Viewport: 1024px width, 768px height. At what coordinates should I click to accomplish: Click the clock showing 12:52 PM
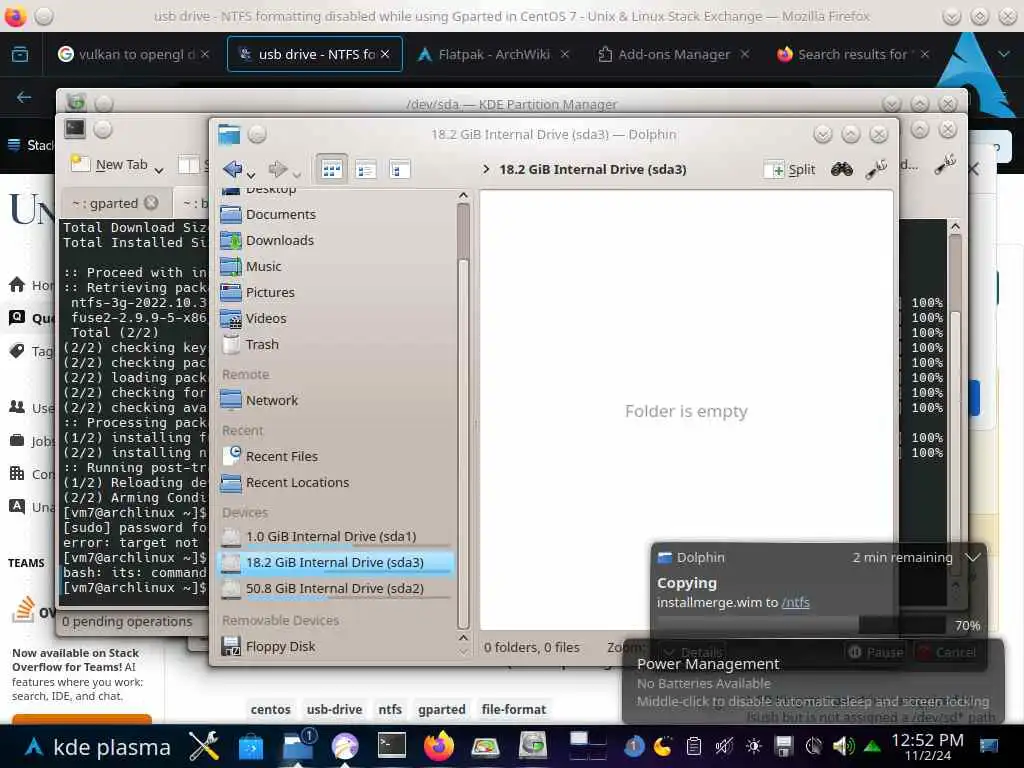[x=927, y=746]
